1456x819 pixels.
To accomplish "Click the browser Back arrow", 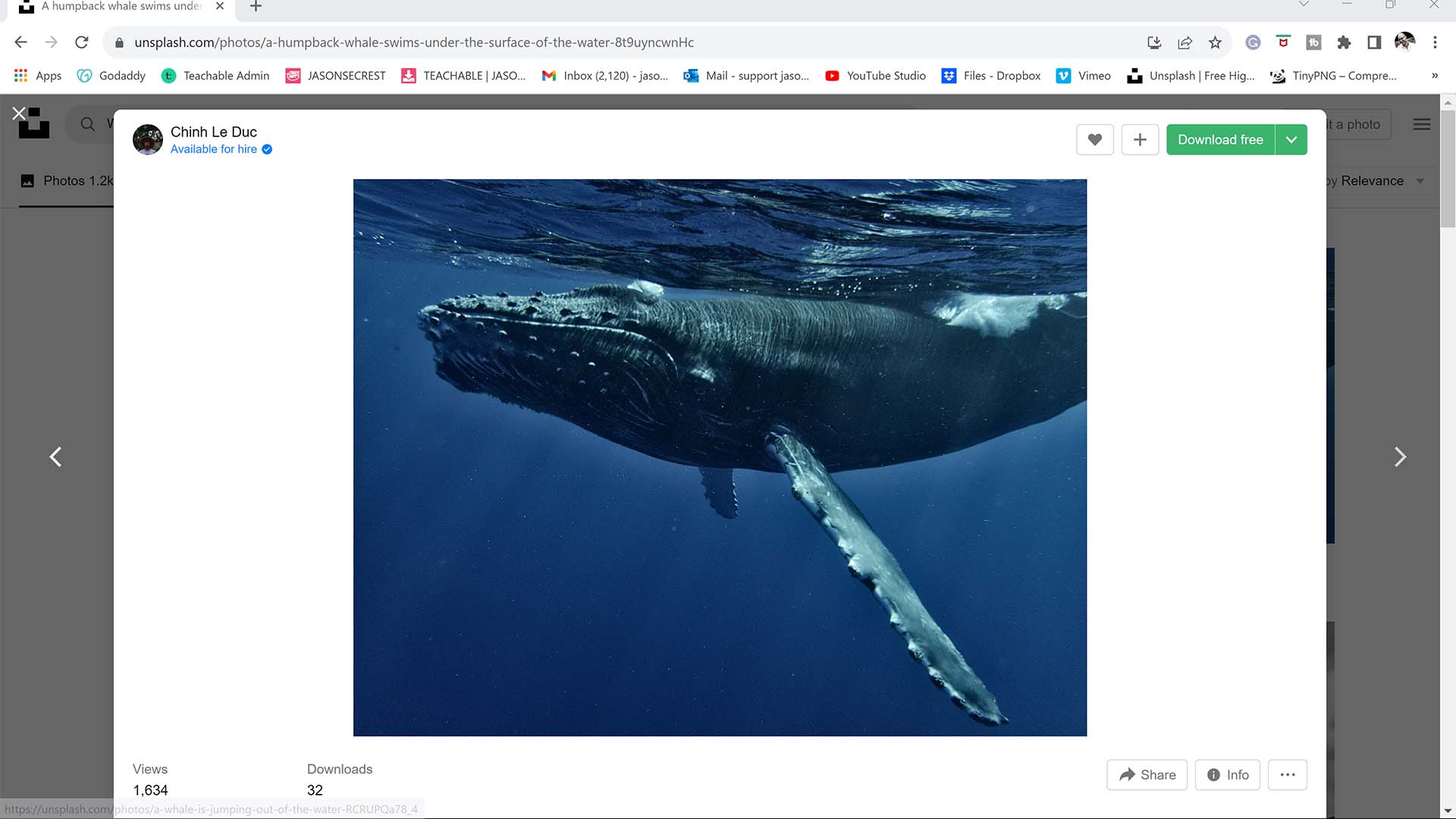I will [x=21, y=42].
